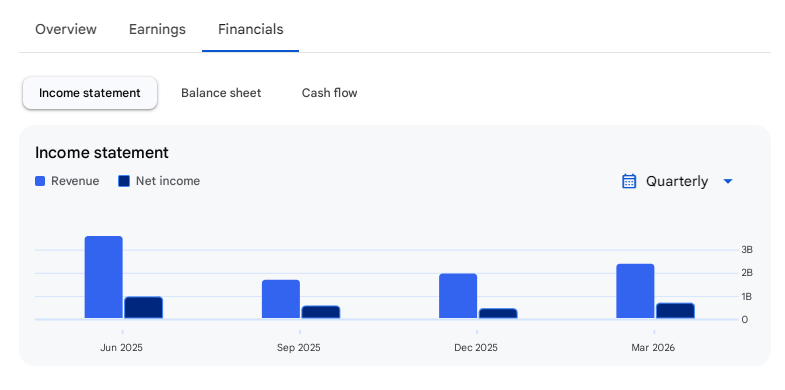
Task: Click the Jun 2025 net income bar
Action: [x=144, y=308]
